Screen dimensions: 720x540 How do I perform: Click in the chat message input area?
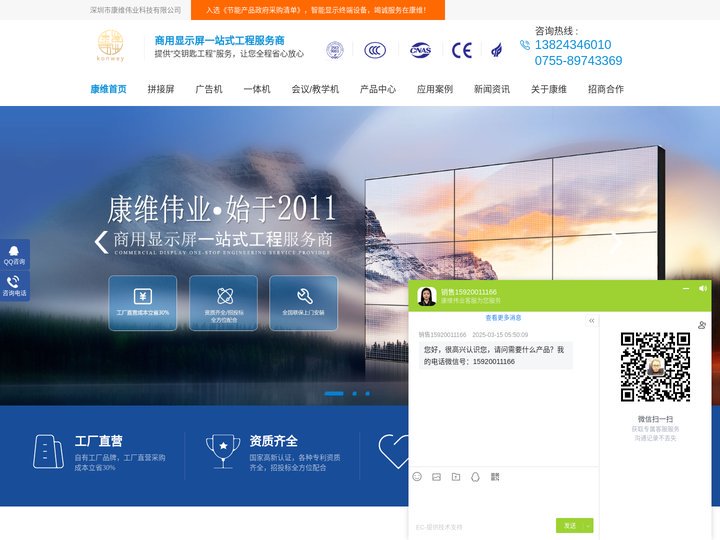pyautogui.click(x=503, y=501)
